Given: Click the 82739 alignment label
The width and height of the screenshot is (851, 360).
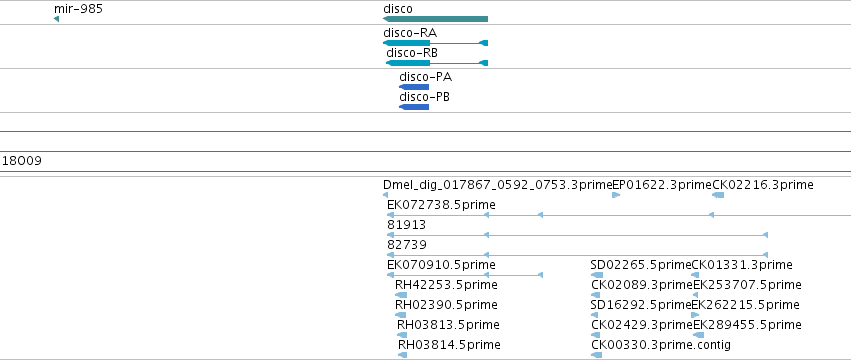Looking at the screenshot, I should 407,245.
